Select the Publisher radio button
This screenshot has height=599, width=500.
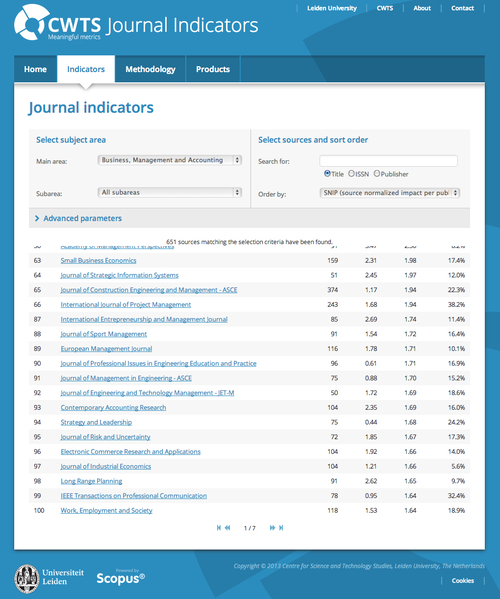377,173
